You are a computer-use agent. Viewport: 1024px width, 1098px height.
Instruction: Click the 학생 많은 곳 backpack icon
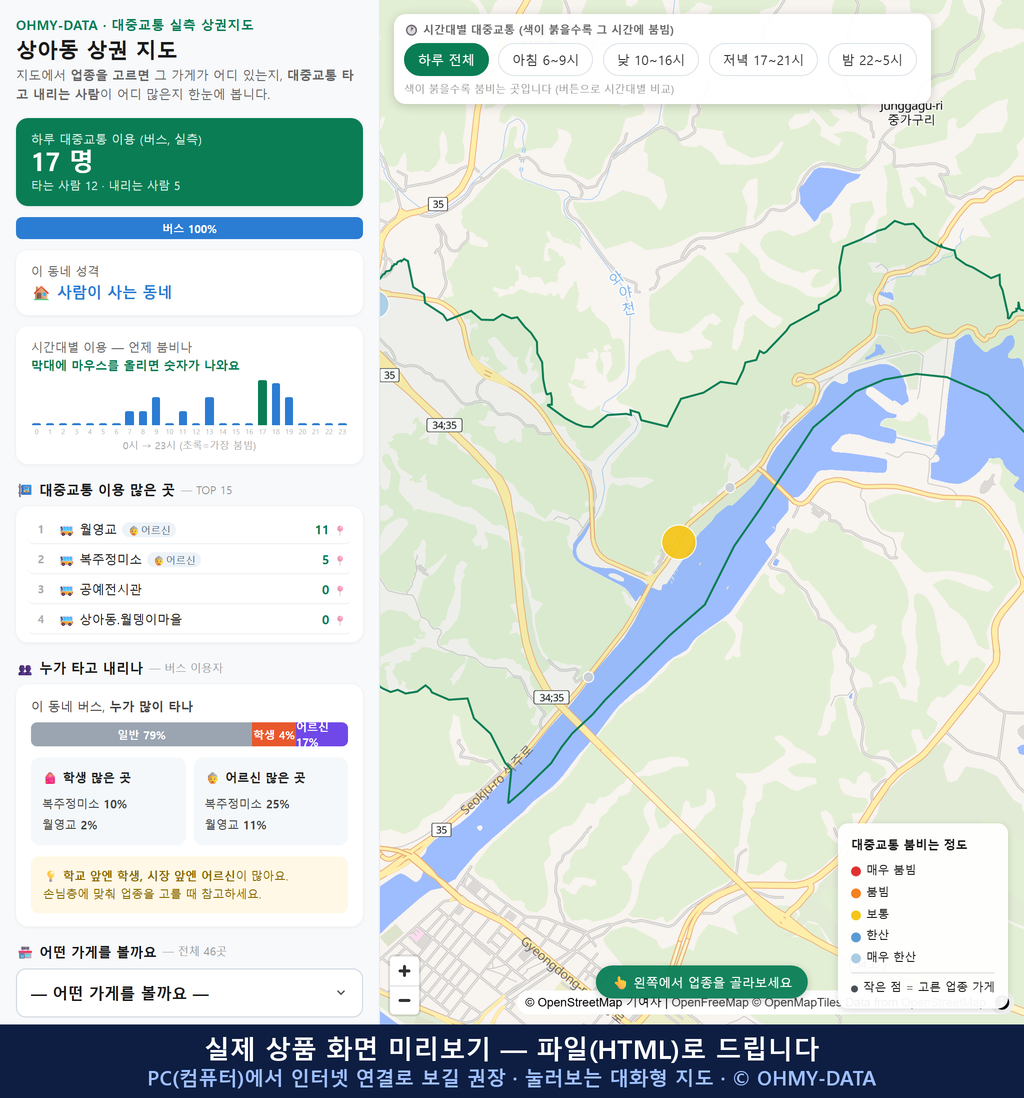tap(50, 778)
